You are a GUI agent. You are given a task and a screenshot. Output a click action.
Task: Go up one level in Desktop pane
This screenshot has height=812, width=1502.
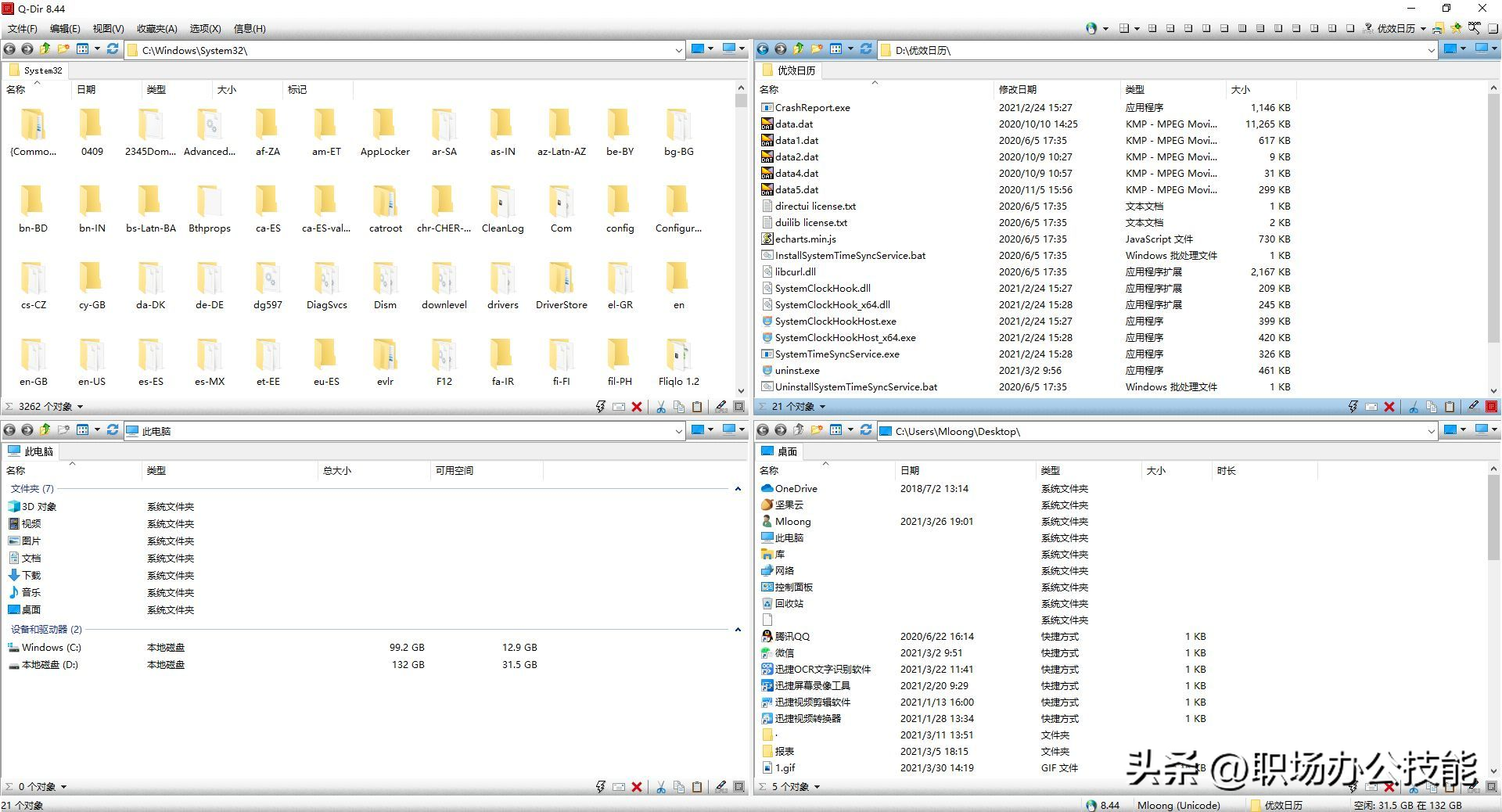tap(798, 430)
